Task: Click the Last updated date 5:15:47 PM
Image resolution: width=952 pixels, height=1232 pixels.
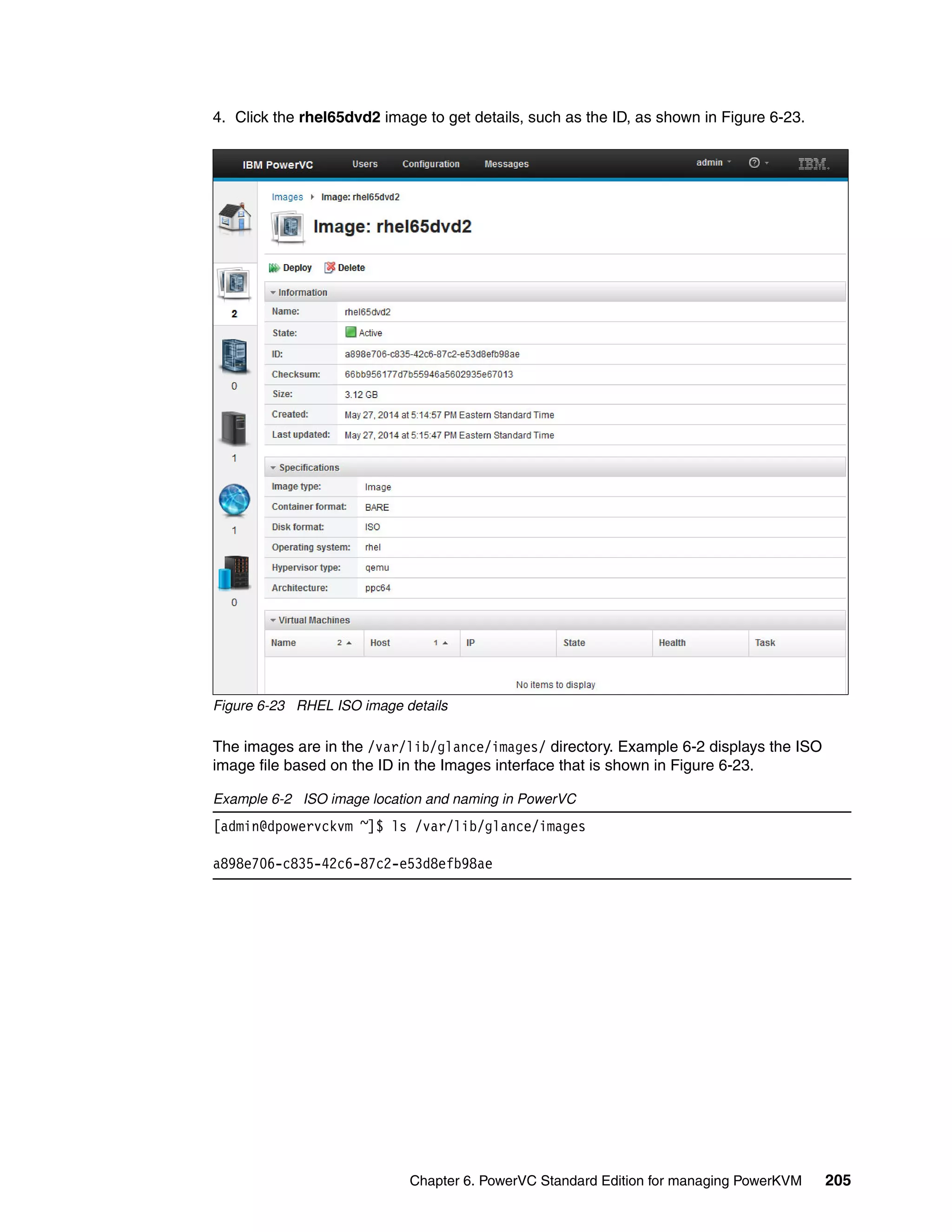Action: tap(449, 436)
